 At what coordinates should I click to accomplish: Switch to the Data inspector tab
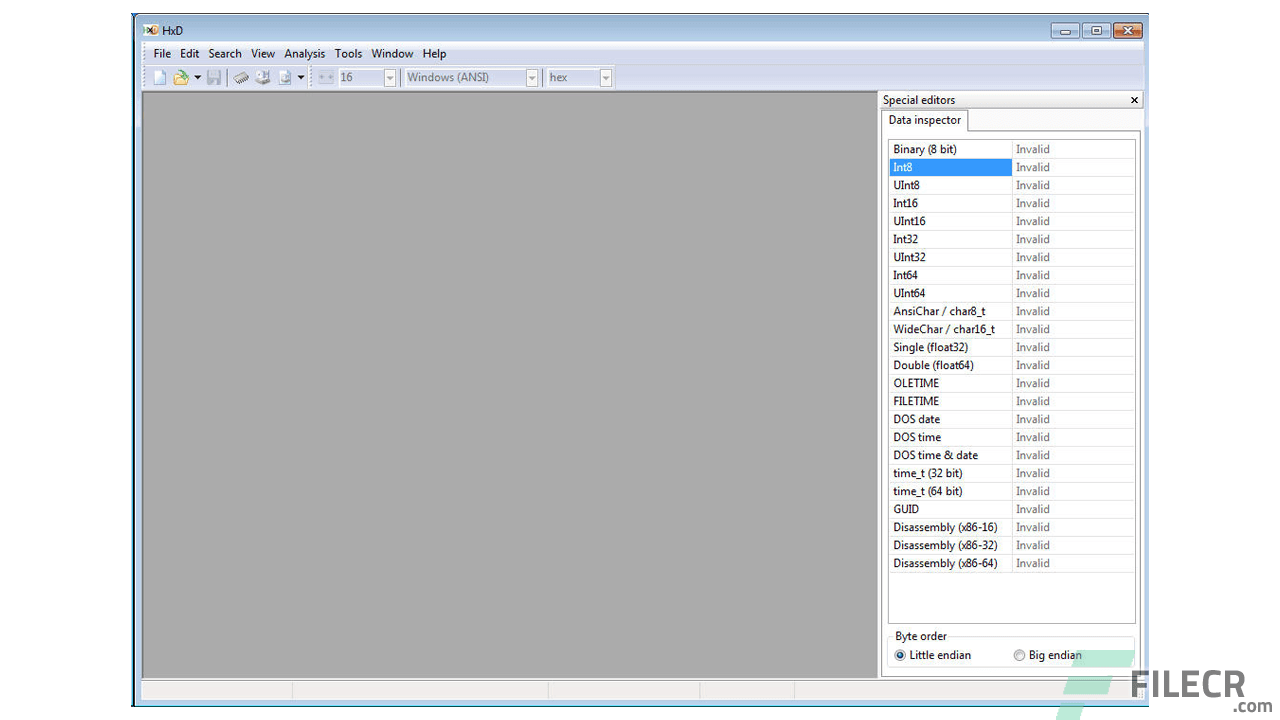[924, 120]
